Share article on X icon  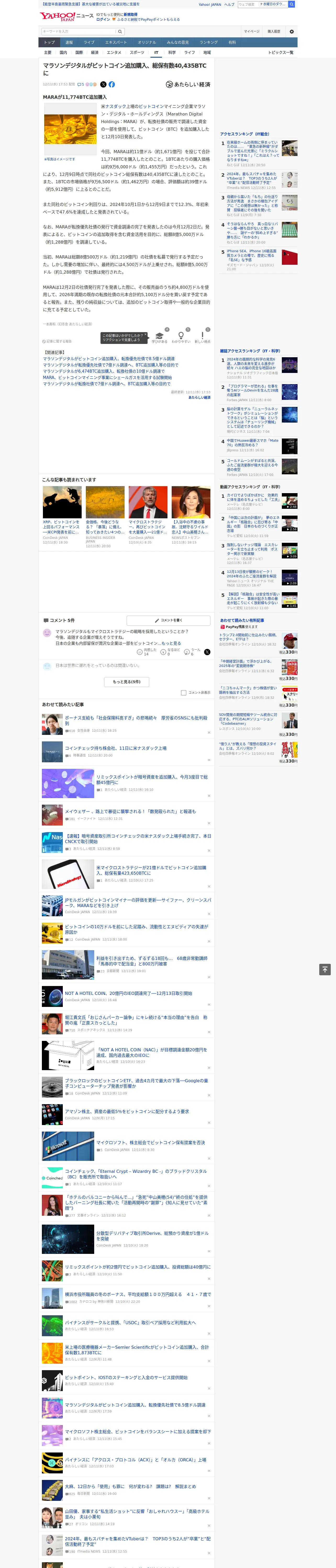[x=103, y=85]
